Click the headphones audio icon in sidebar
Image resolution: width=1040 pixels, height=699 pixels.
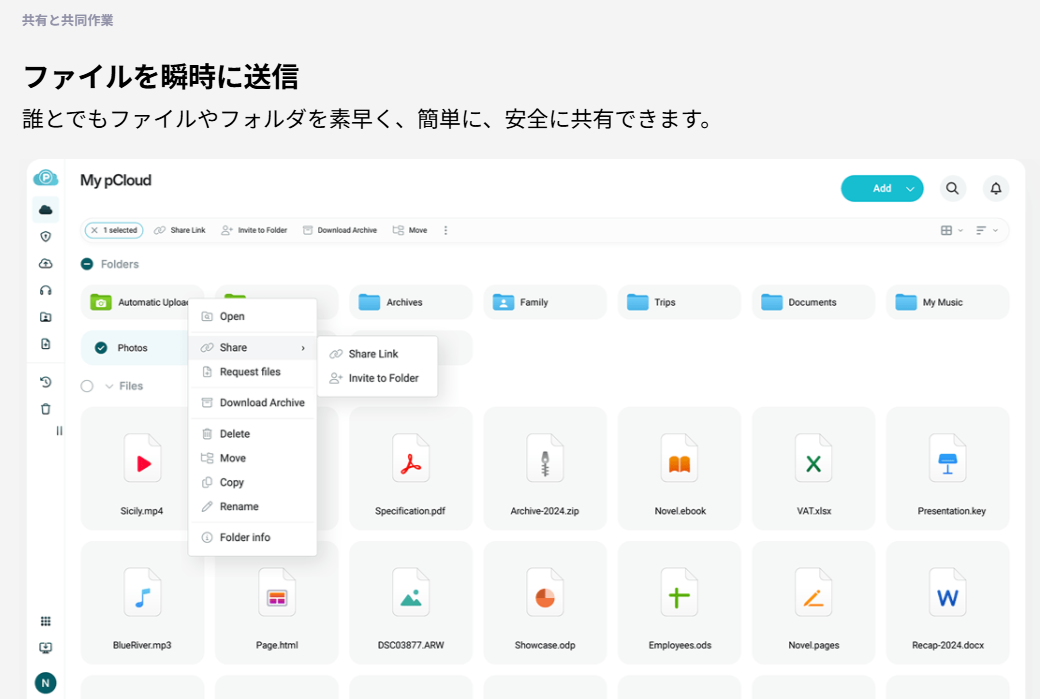(x=45, y=290)
